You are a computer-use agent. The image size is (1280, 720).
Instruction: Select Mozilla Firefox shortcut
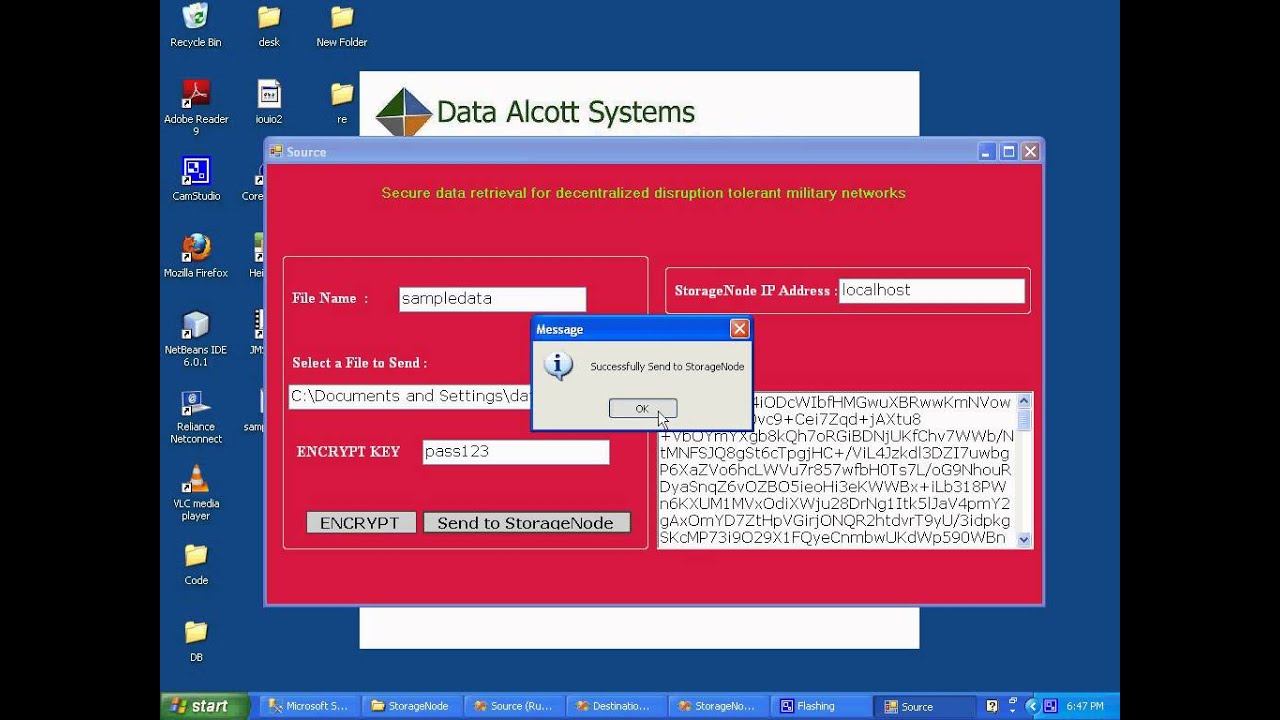pyautogui.click(x=196, y=256)
